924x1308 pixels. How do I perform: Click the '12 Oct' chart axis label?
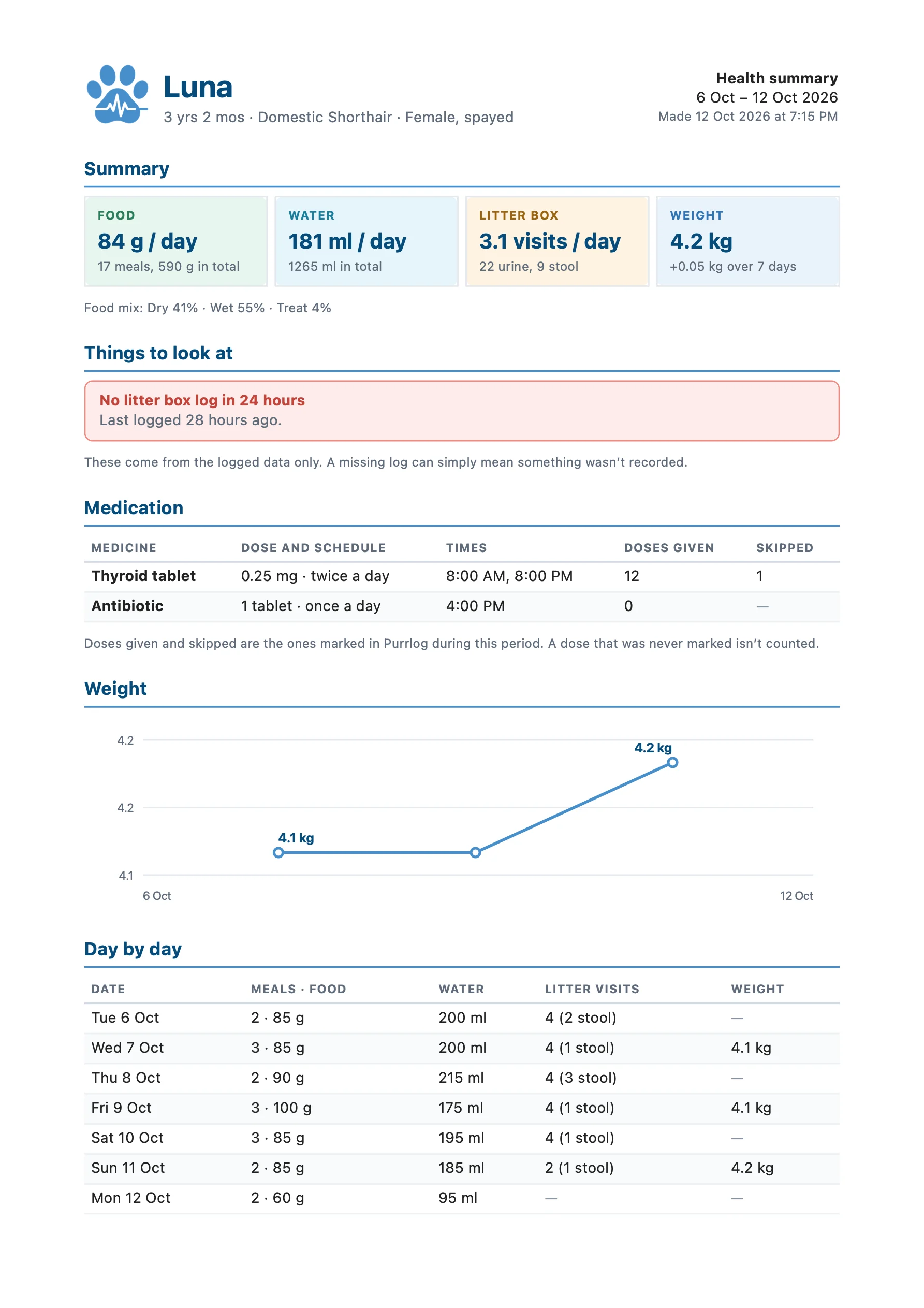(x=796, y=896)
